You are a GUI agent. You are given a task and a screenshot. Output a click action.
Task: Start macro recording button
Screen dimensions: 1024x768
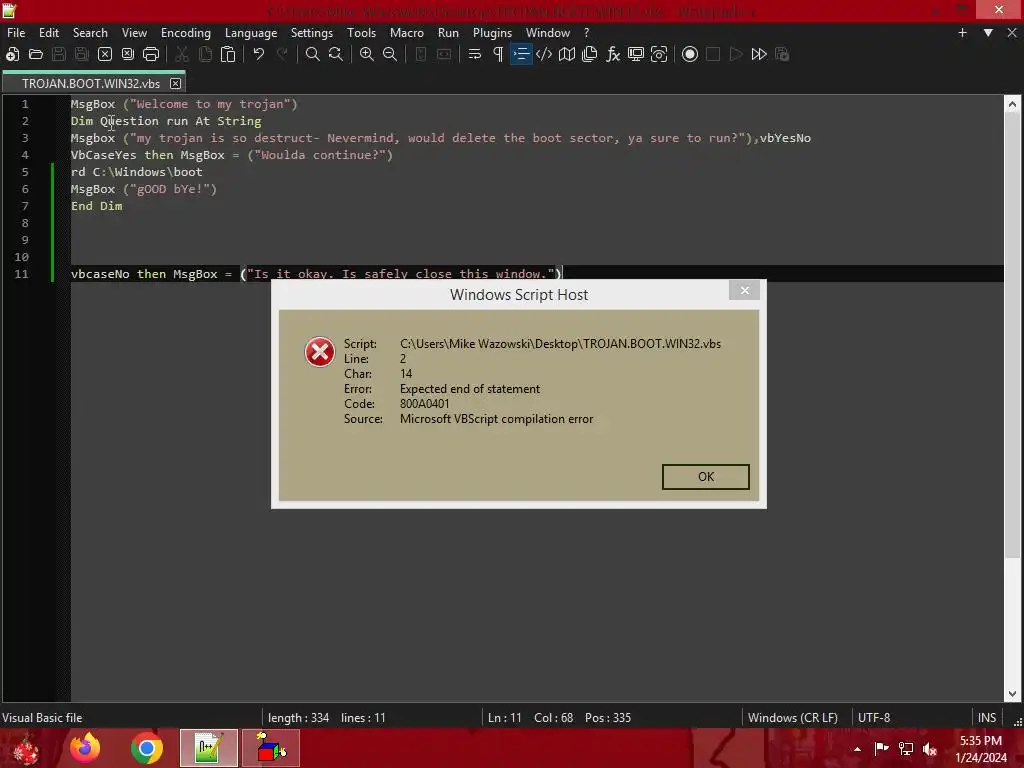(x=690, y=54)
